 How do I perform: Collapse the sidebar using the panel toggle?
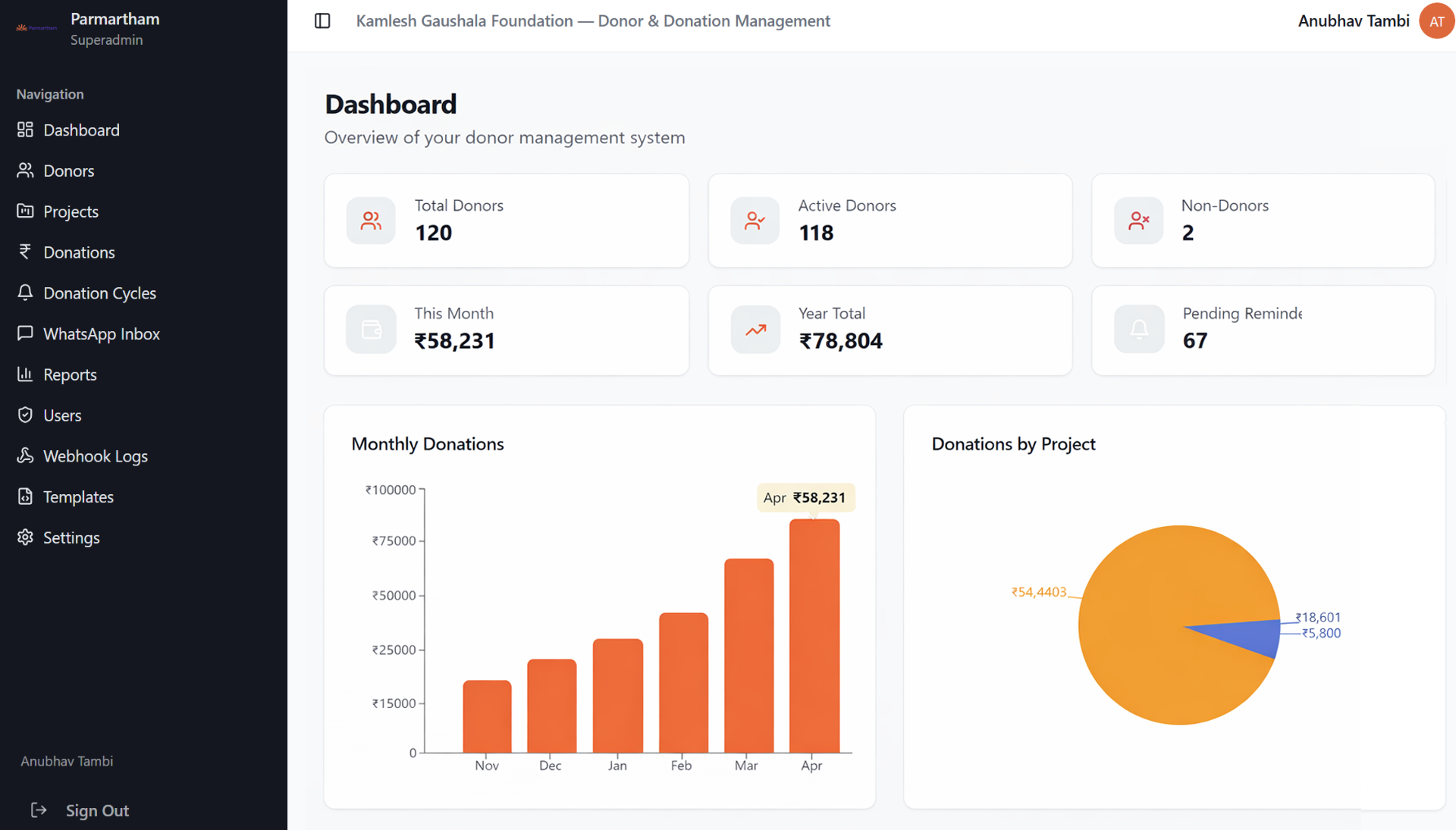[322, 21]
